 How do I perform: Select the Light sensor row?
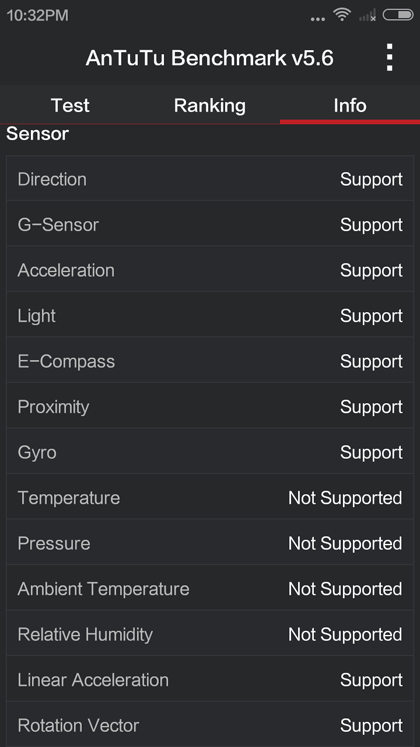pos(210,315)
